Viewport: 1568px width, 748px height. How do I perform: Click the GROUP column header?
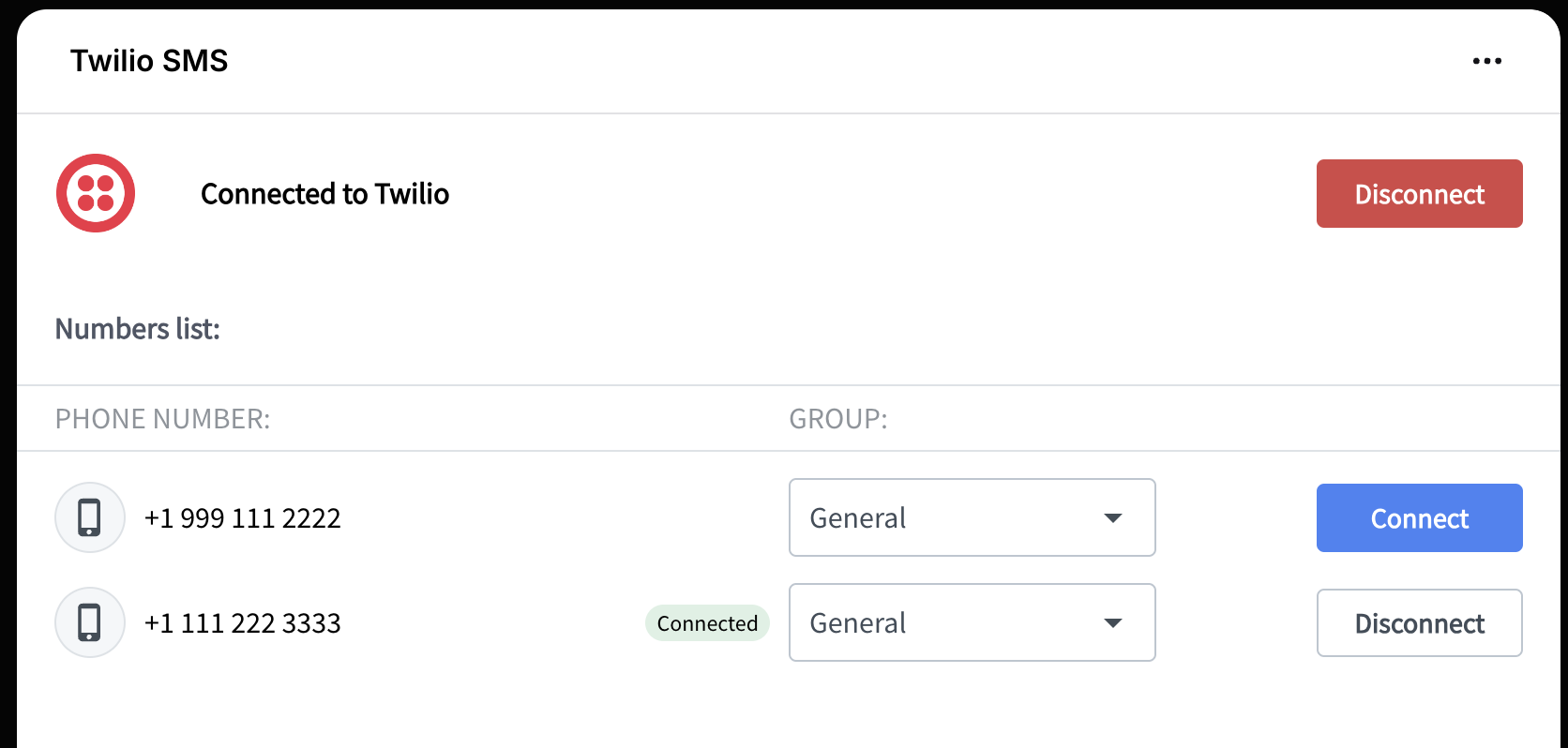[x=837, y=419]
